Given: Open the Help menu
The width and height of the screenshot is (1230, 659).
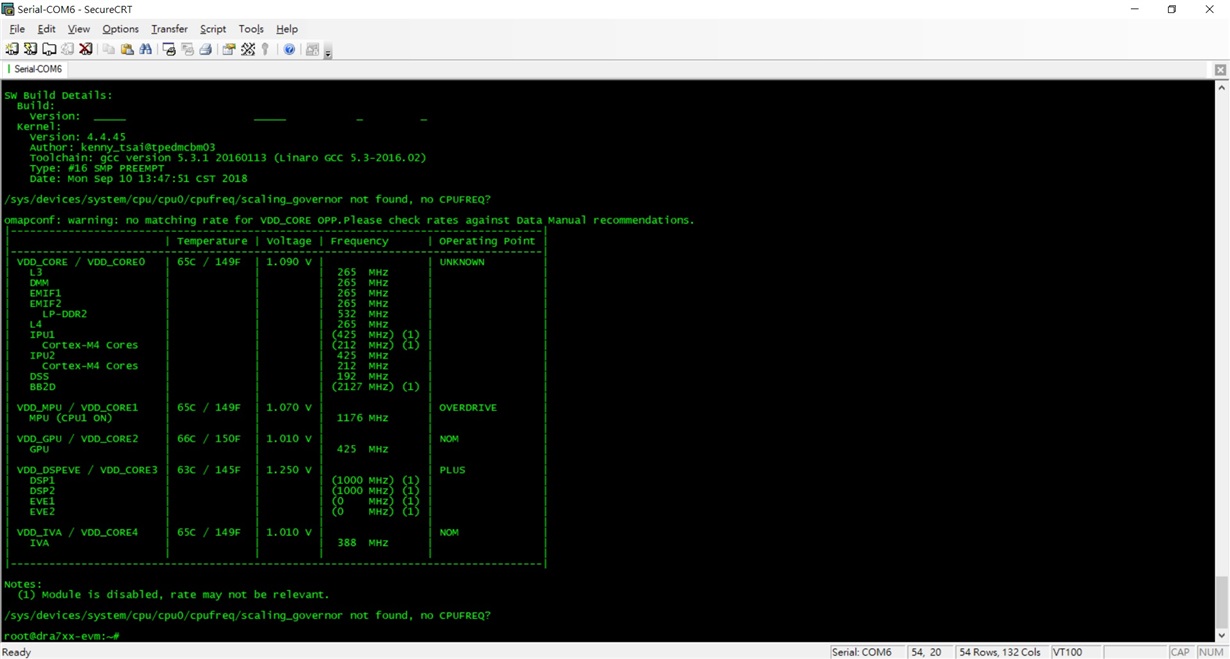Looking at the screenshot, I should pos(287,29).
